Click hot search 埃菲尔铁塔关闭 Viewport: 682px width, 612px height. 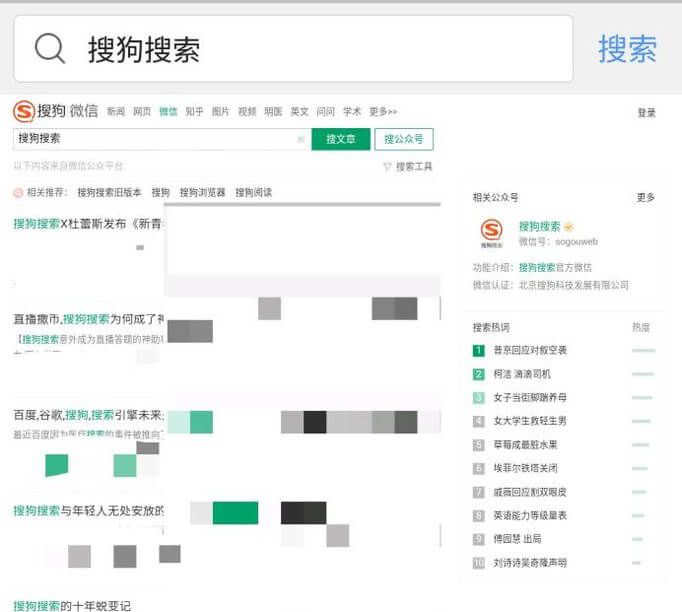pyautogui.click(x=525, y=468)
